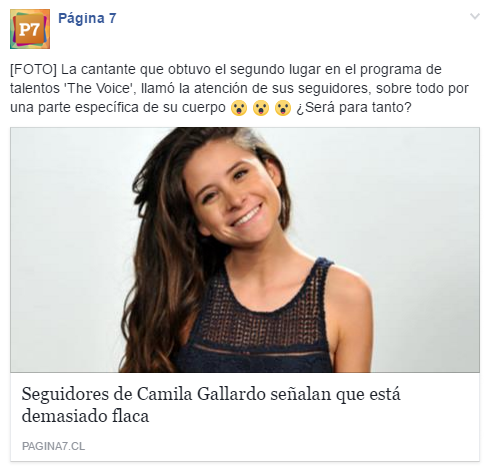This screenshot has width=492, height=472.
Task: Expand the post options chevron arrow
Action: pyautogui.click(x=475, y=16)
